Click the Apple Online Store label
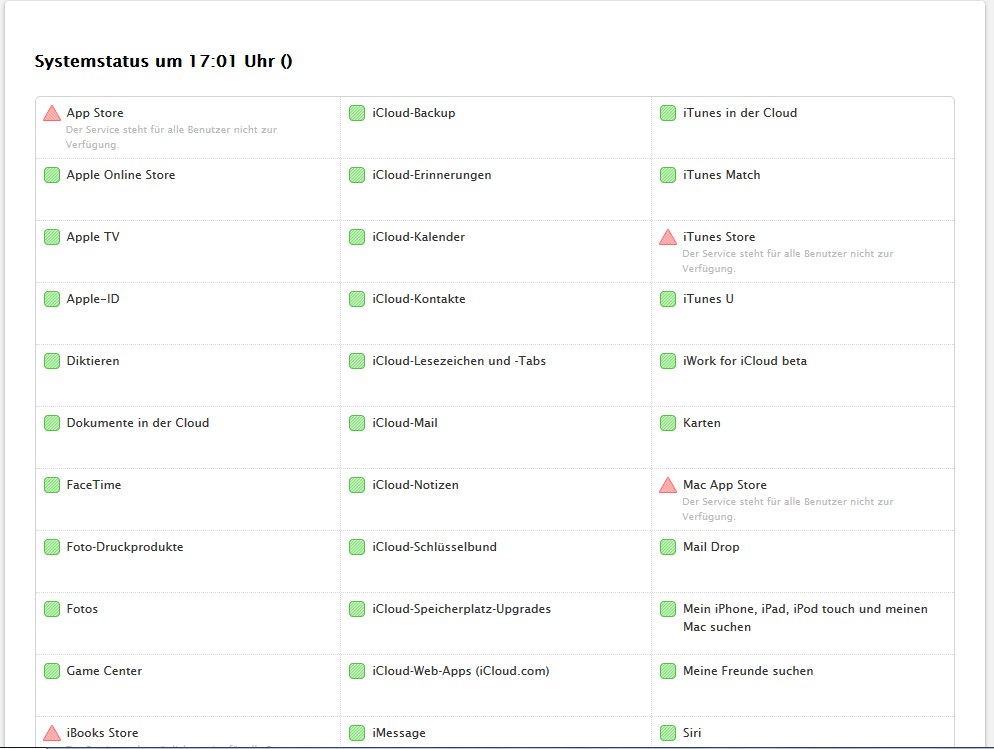Screen dimensions: 994x749 121,175
